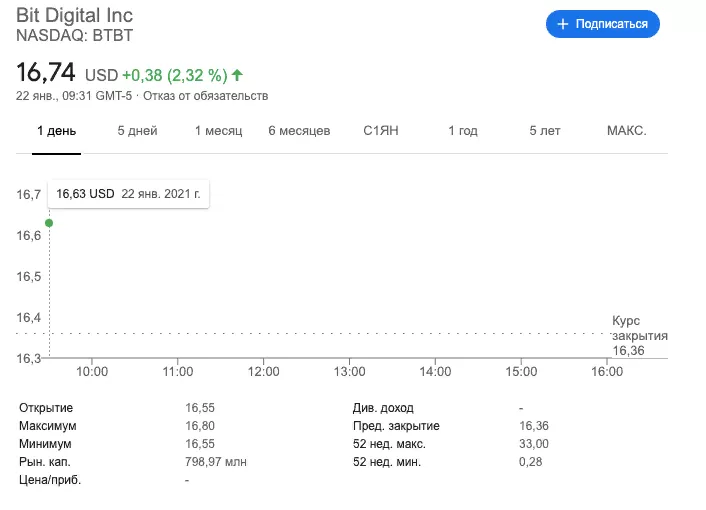
Task: Click the green up arrow beside price change
Action: pyautogui.click(x=238, y=75)
